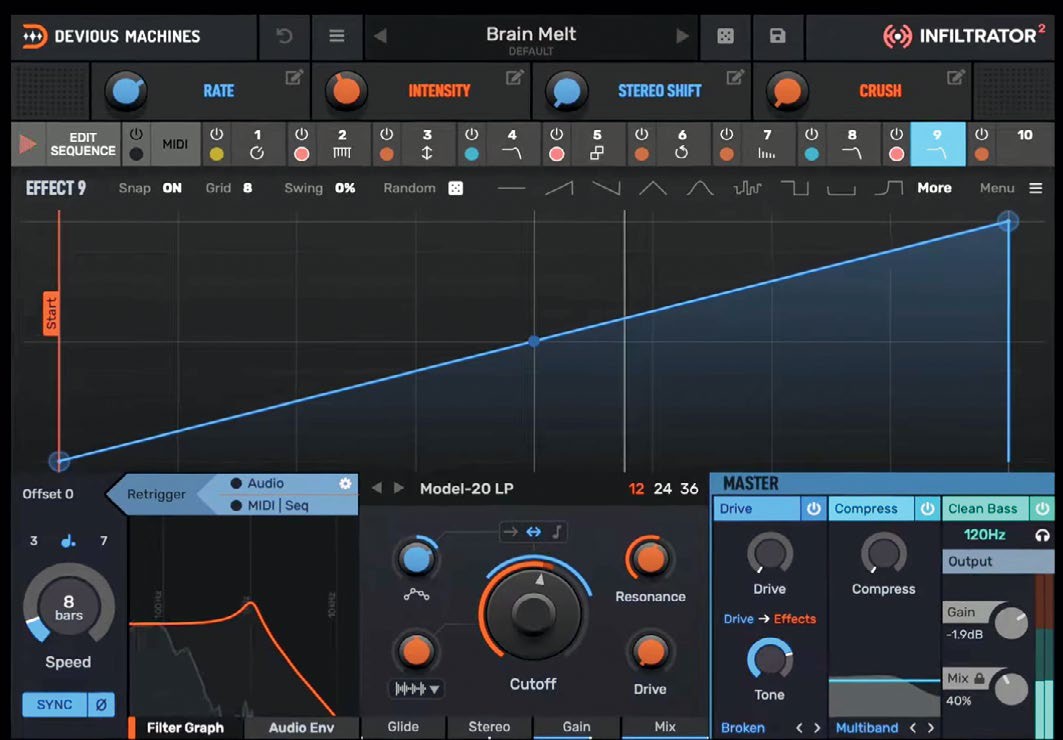Open the Stereo tab

[489, 726]
